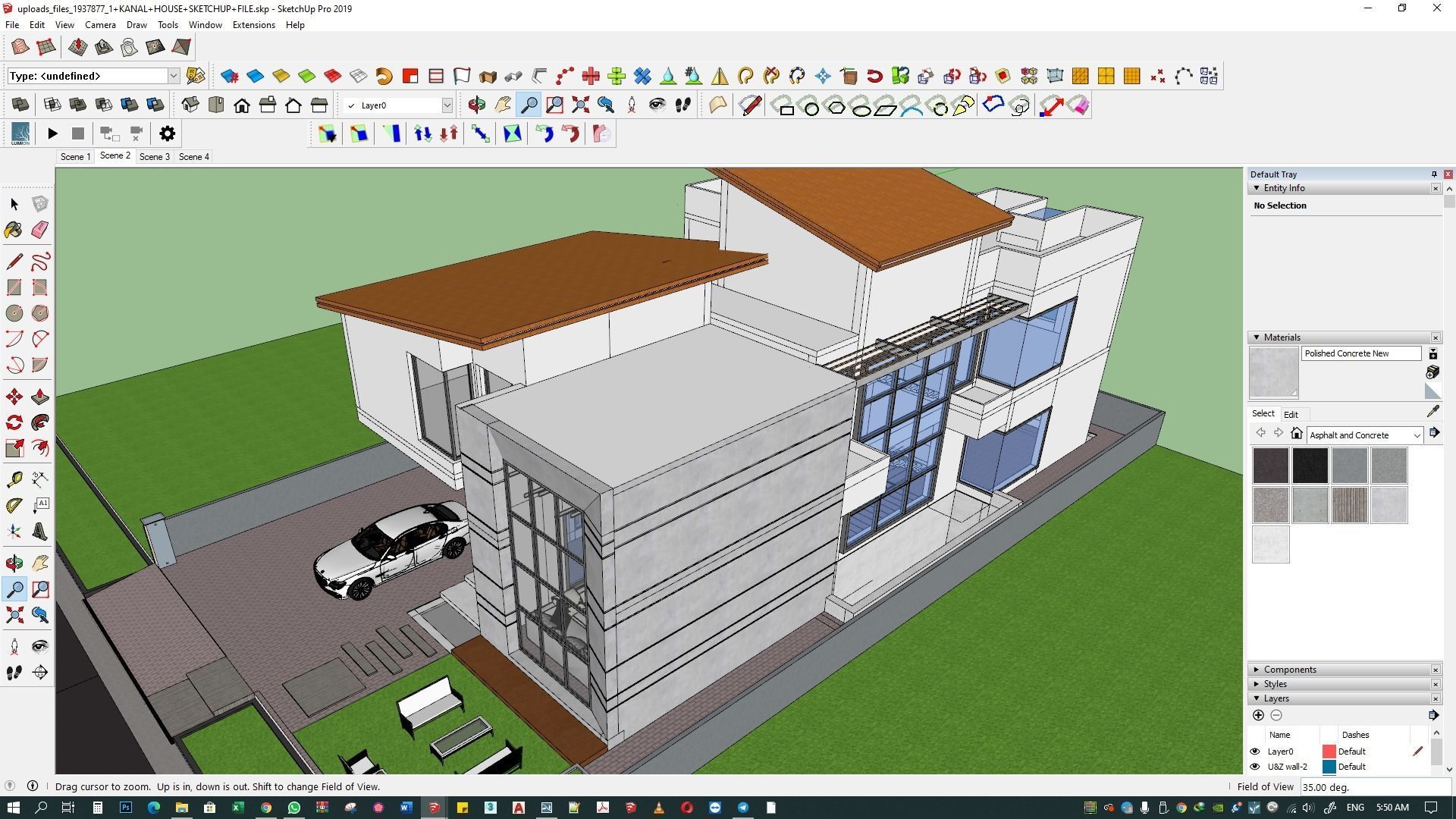Switch to Iso view house icon
Viewport: 1456px width, 819px height.
pyautogui.click(x=190, y=105)
